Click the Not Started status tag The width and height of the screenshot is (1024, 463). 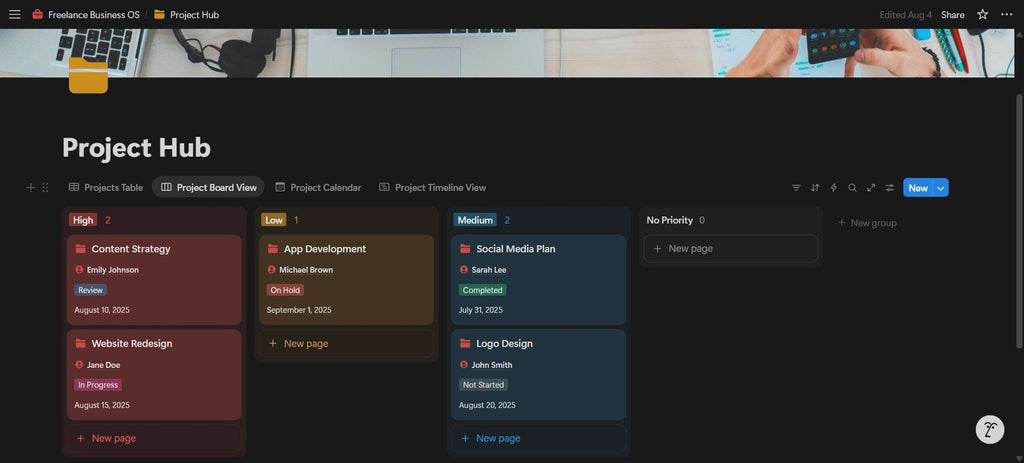(x=483, y=385)
